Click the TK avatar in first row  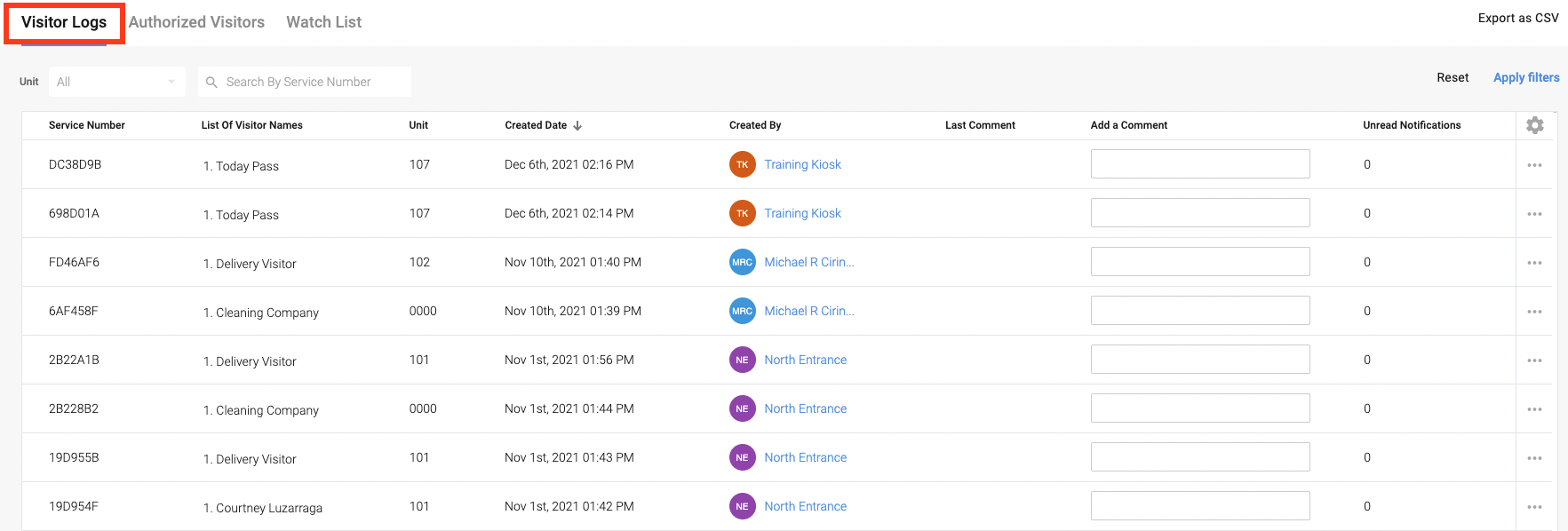pyautogui.click(x=742, y=164)
